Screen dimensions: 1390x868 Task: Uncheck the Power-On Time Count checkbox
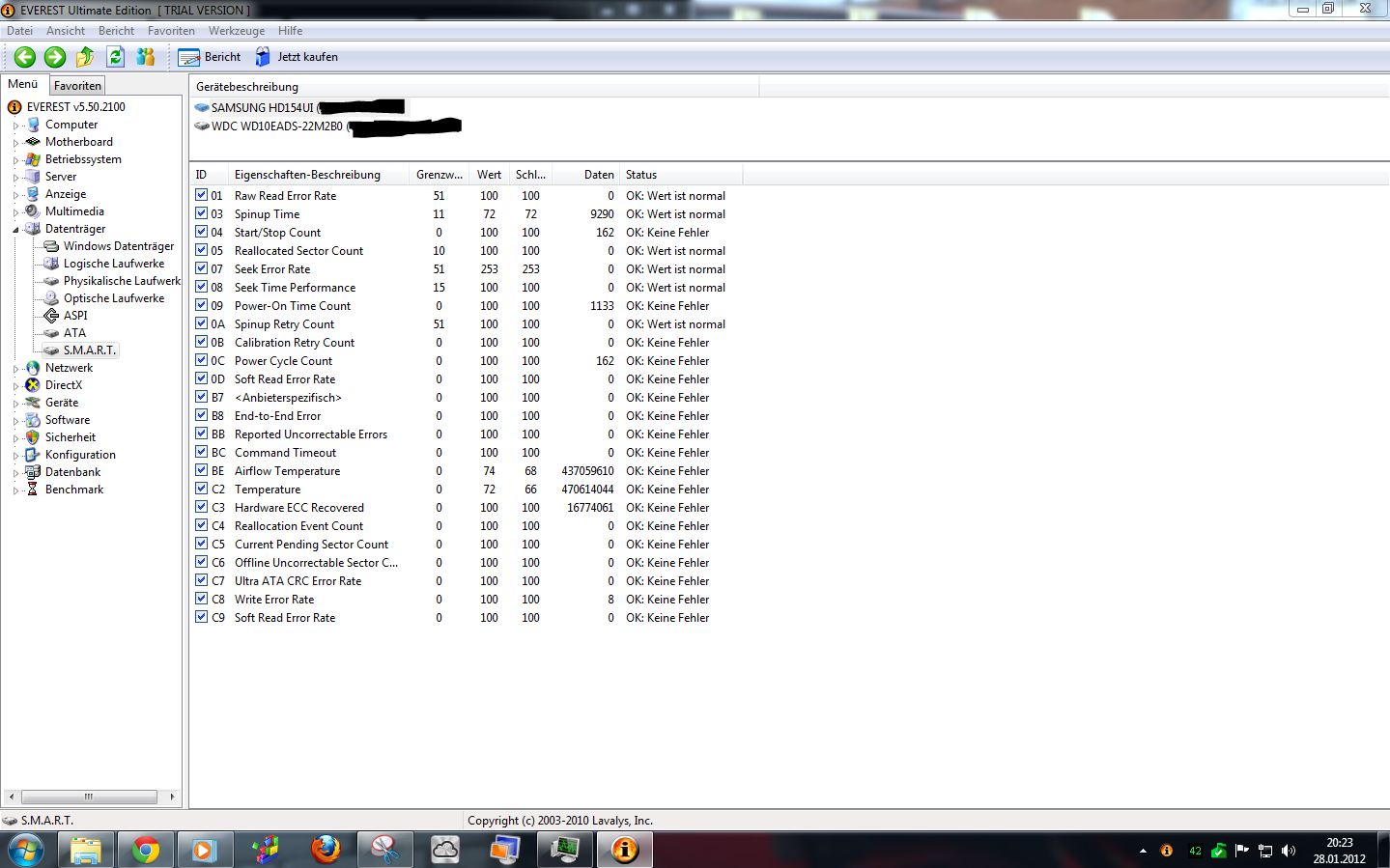tap(202, 305)
